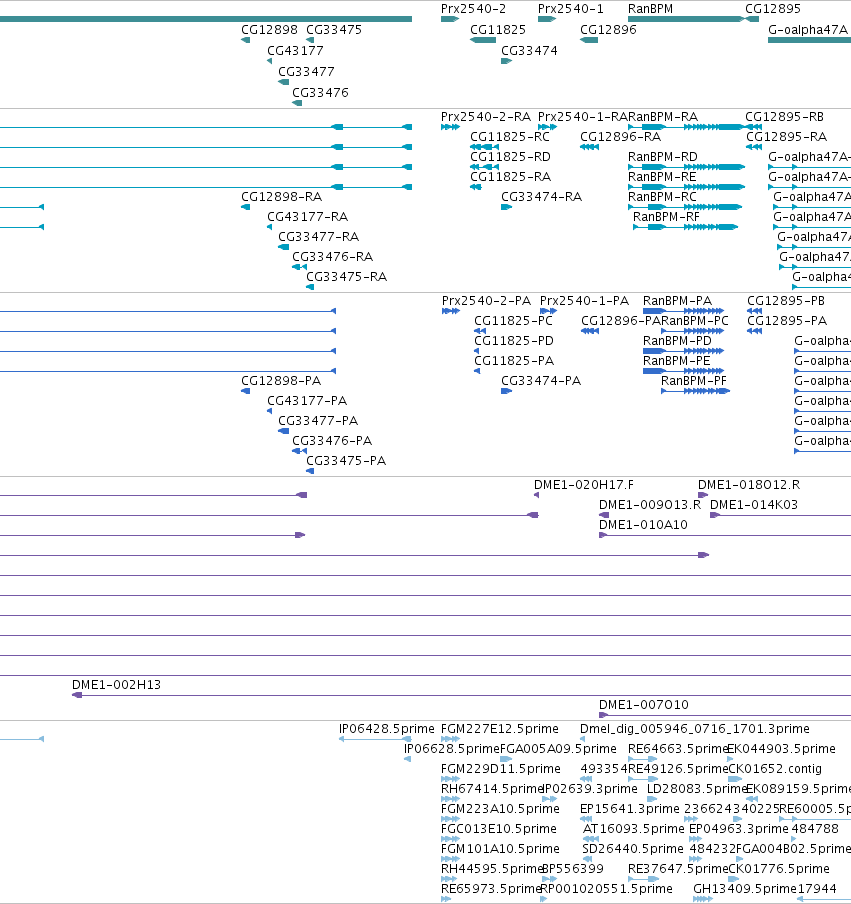
Task: Click EST IP06428.5prime label
Action: coord(386,729)
